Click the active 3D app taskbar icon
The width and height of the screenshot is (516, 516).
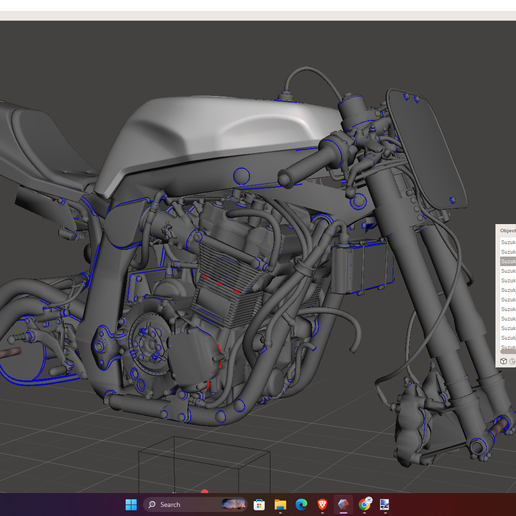pos(343,505)
